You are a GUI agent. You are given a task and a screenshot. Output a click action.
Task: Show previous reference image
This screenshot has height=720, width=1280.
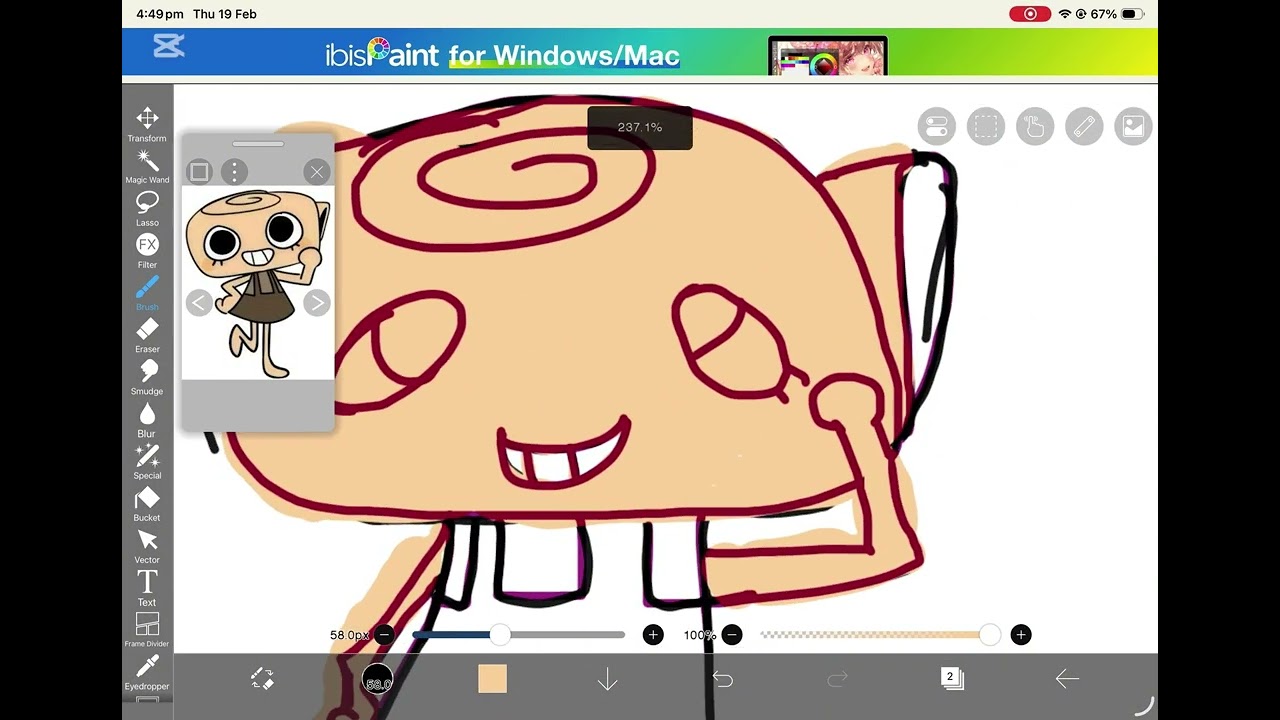point(198,303)
